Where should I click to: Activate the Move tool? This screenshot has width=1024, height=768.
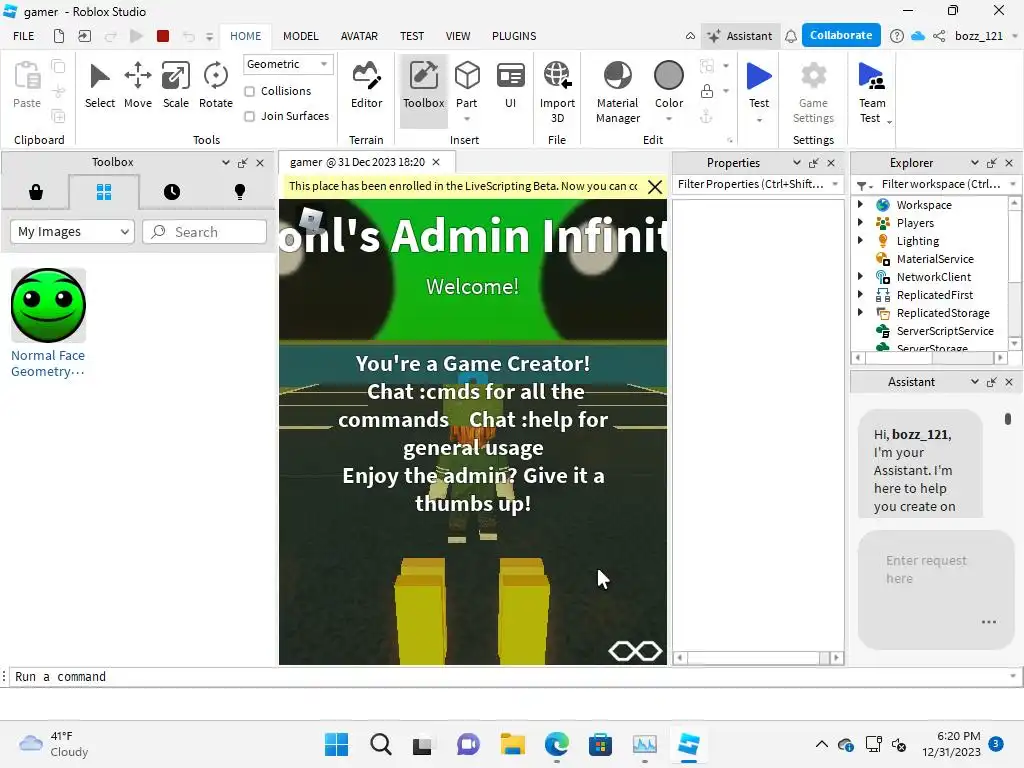(138, 85)
